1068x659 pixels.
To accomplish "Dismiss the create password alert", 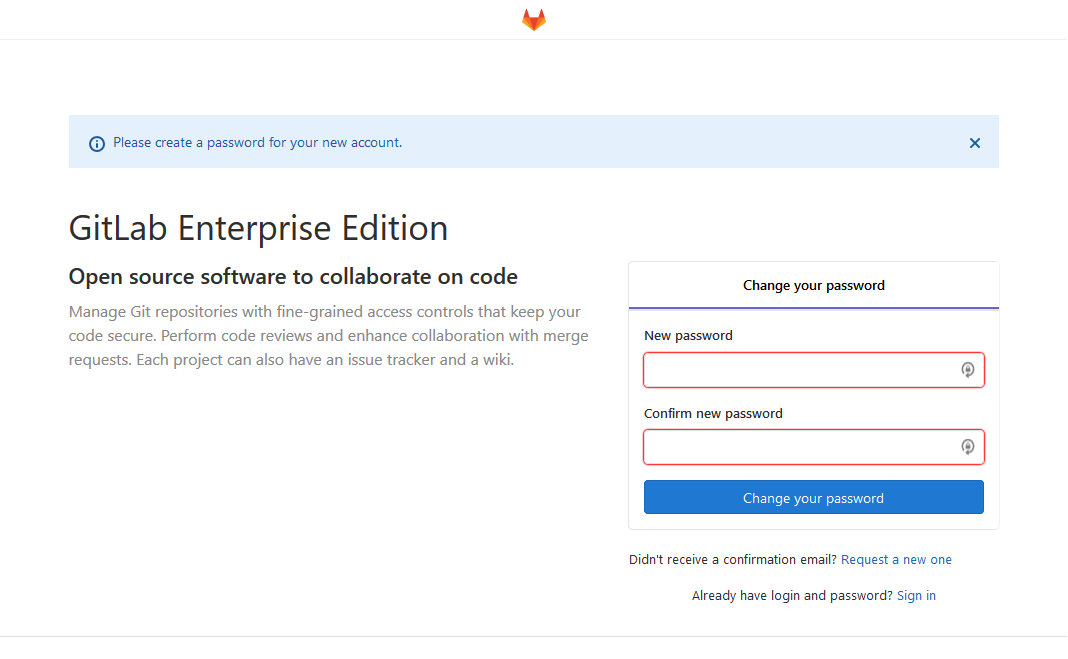I will (975, 143).
